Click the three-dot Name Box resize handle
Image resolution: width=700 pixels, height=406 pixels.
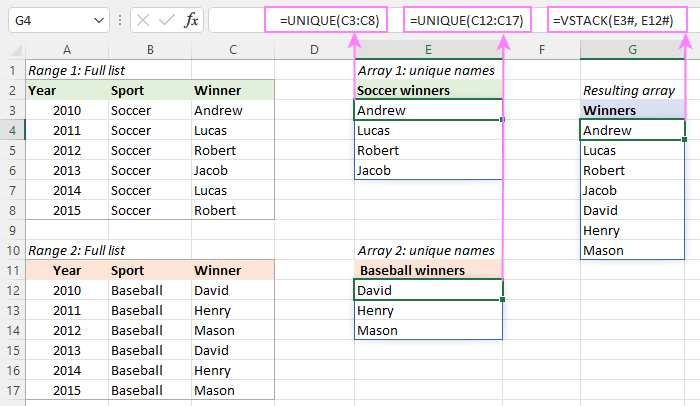pyautogui.click(x=121, y=20)
